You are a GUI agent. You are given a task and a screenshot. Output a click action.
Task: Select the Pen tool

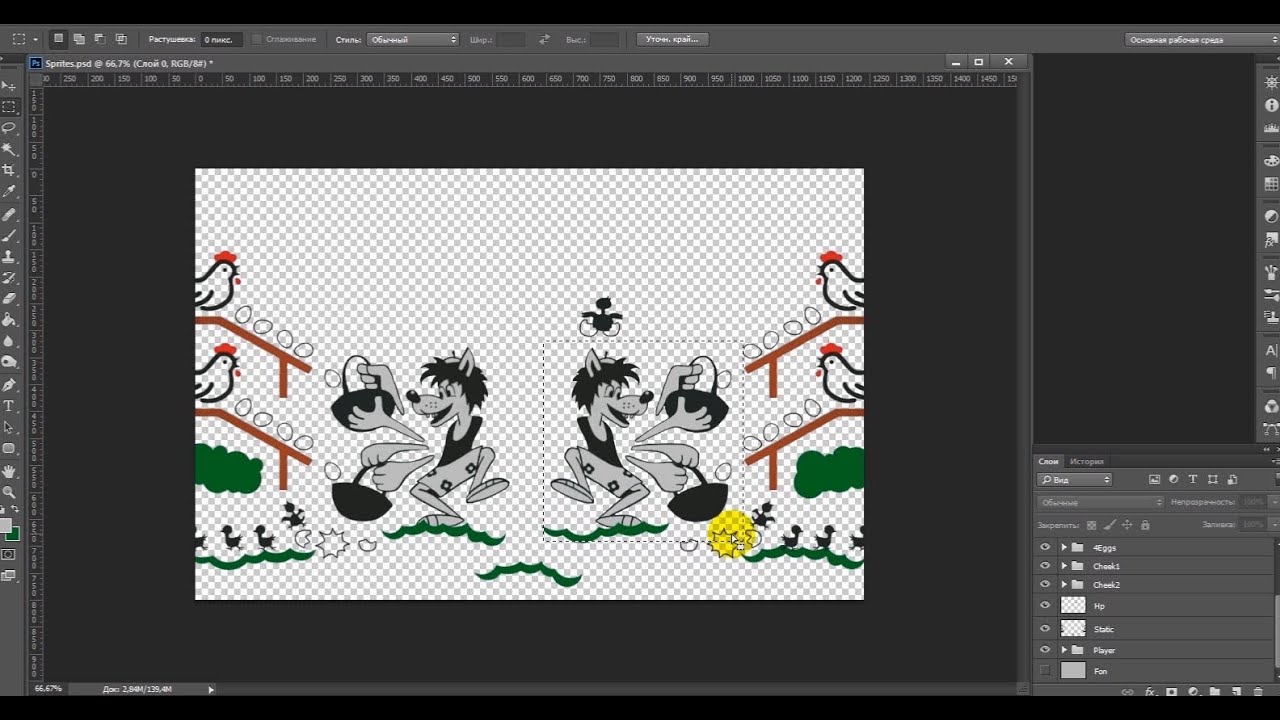(9, 385)
